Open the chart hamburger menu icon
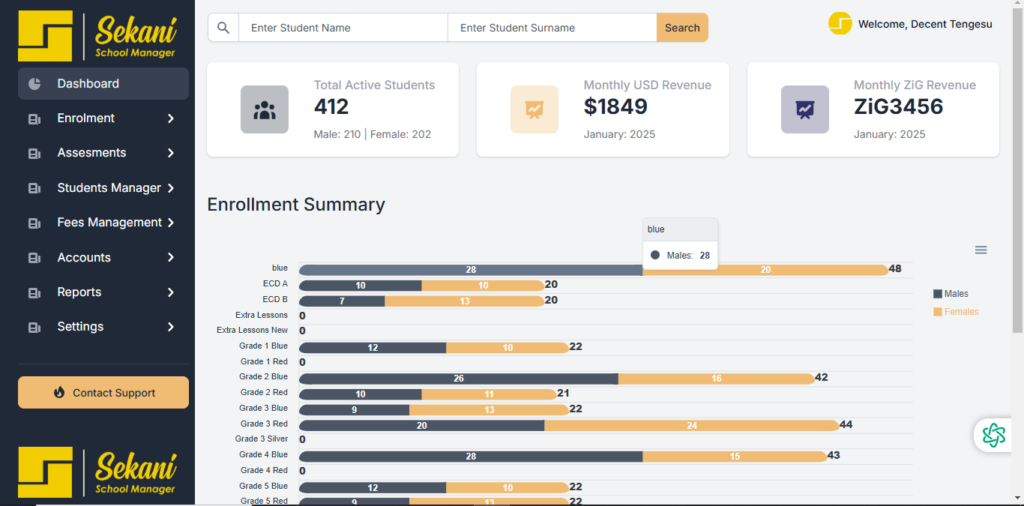The image size is (1024, 506). pyautogui.click(x=981, y=250)
